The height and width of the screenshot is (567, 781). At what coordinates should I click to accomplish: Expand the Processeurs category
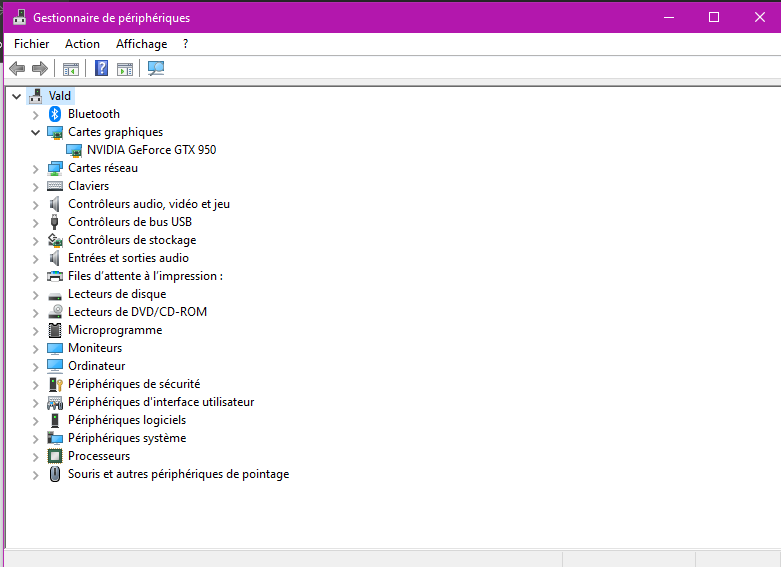pos(35,457)
